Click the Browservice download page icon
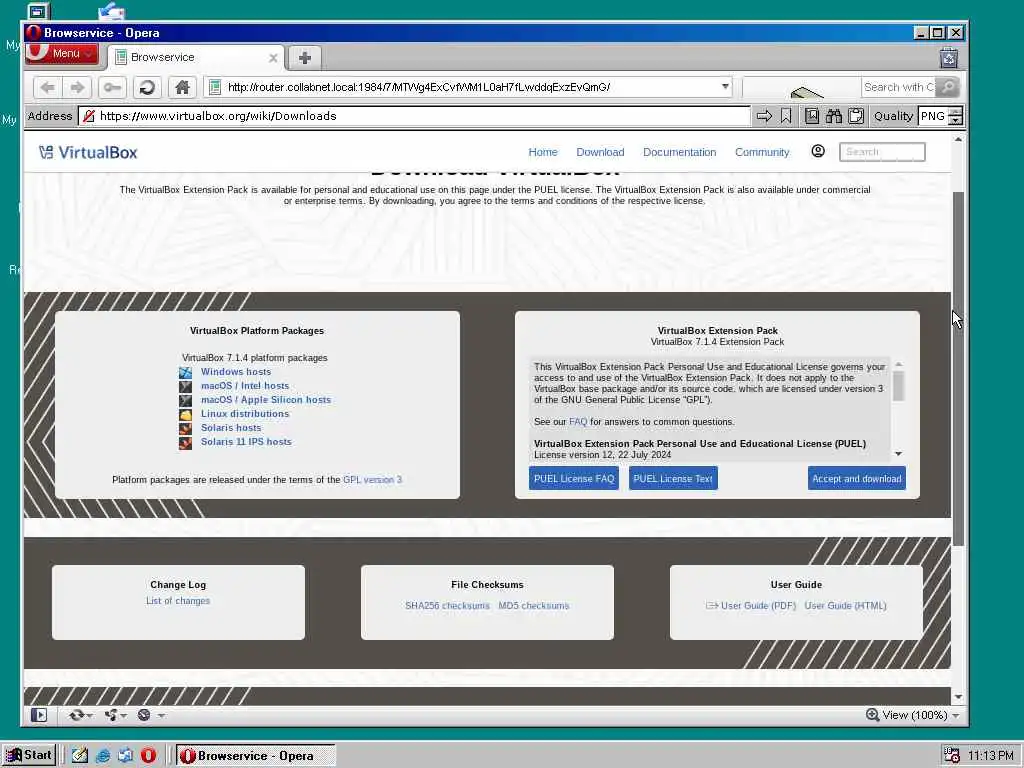This screenshot has height=768, width=1024. click(x=812, y=116)
